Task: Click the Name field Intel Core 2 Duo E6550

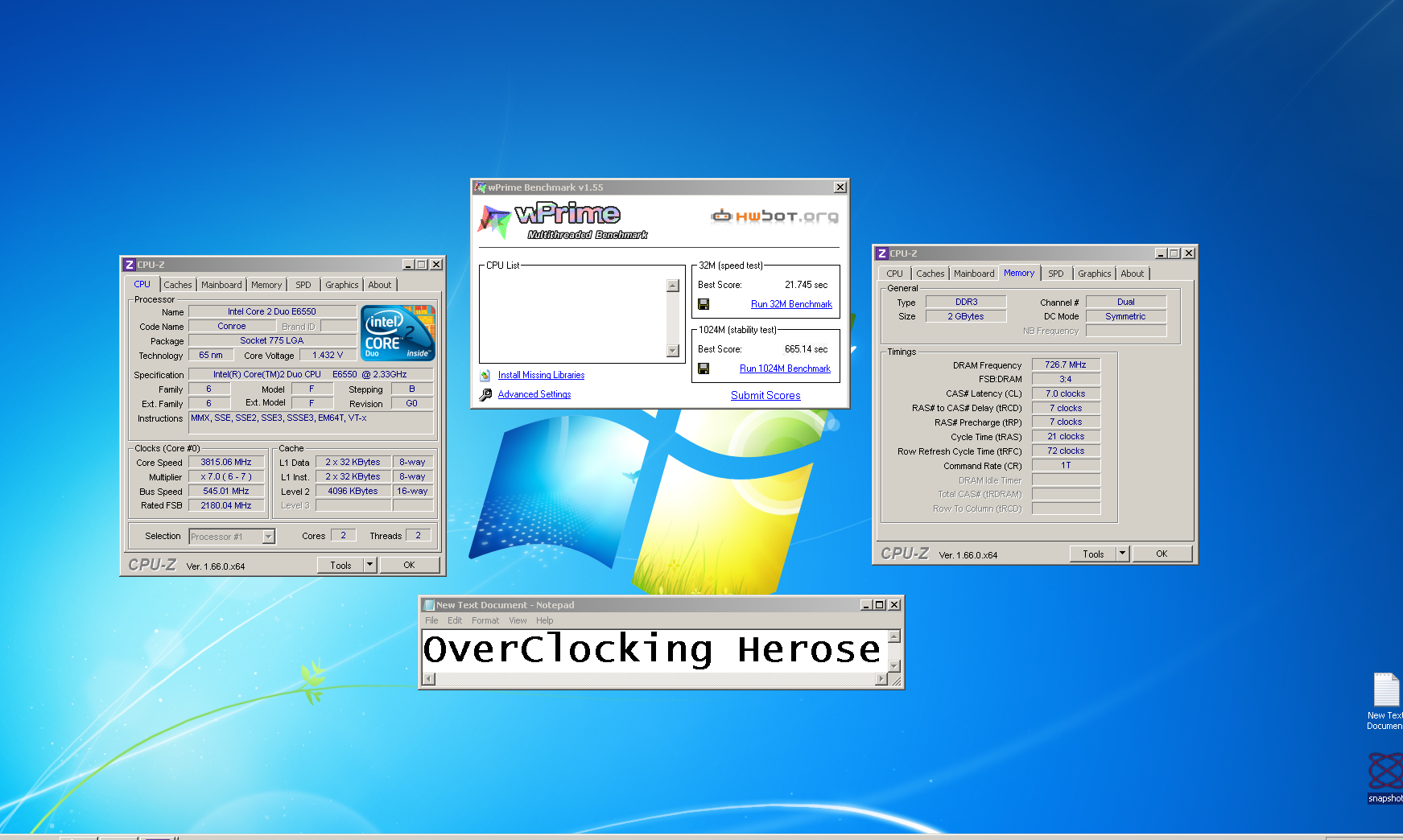Action: click(272, 311)
